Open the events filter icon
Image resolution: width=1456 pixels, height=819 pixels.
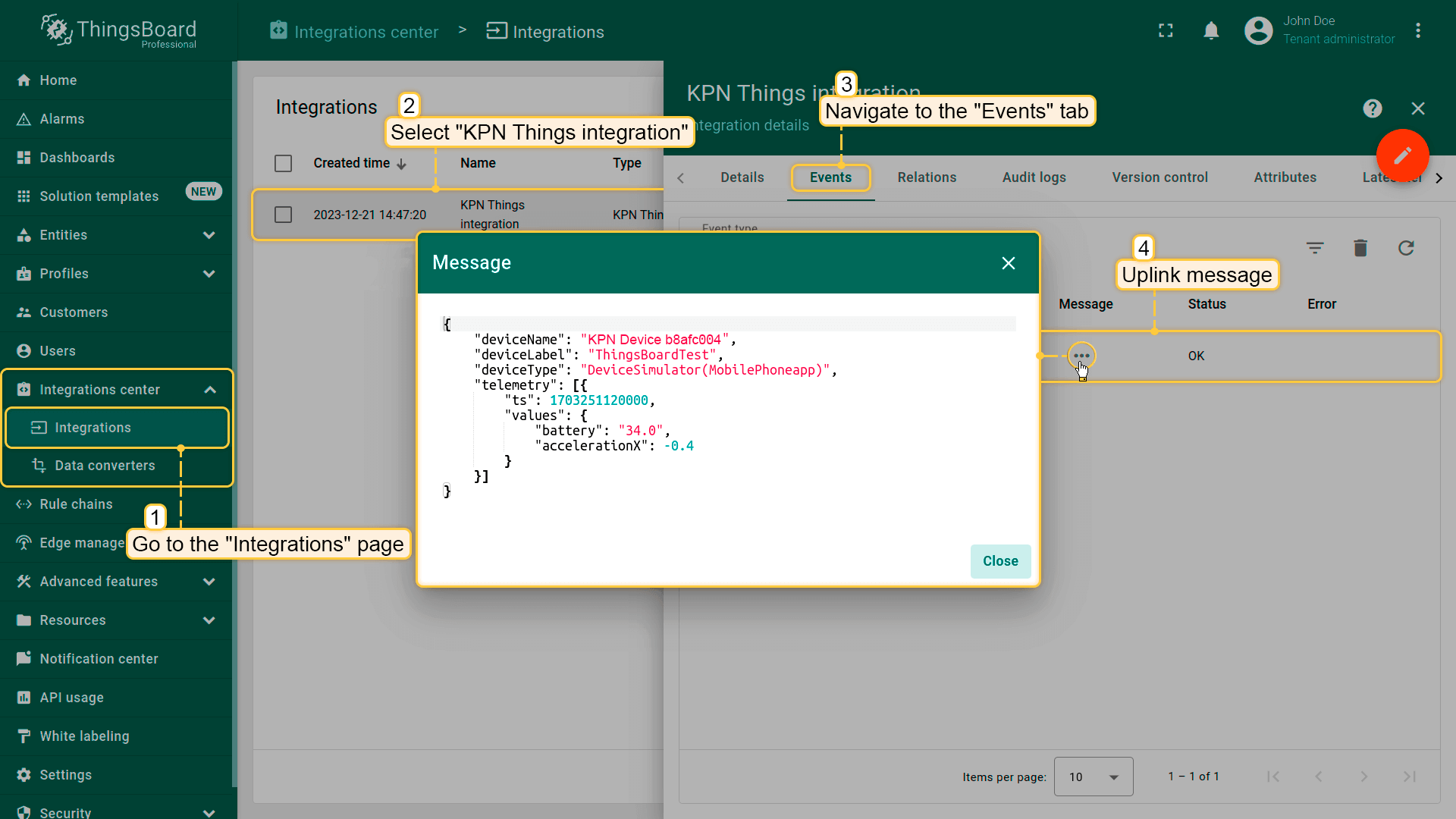1314,248
